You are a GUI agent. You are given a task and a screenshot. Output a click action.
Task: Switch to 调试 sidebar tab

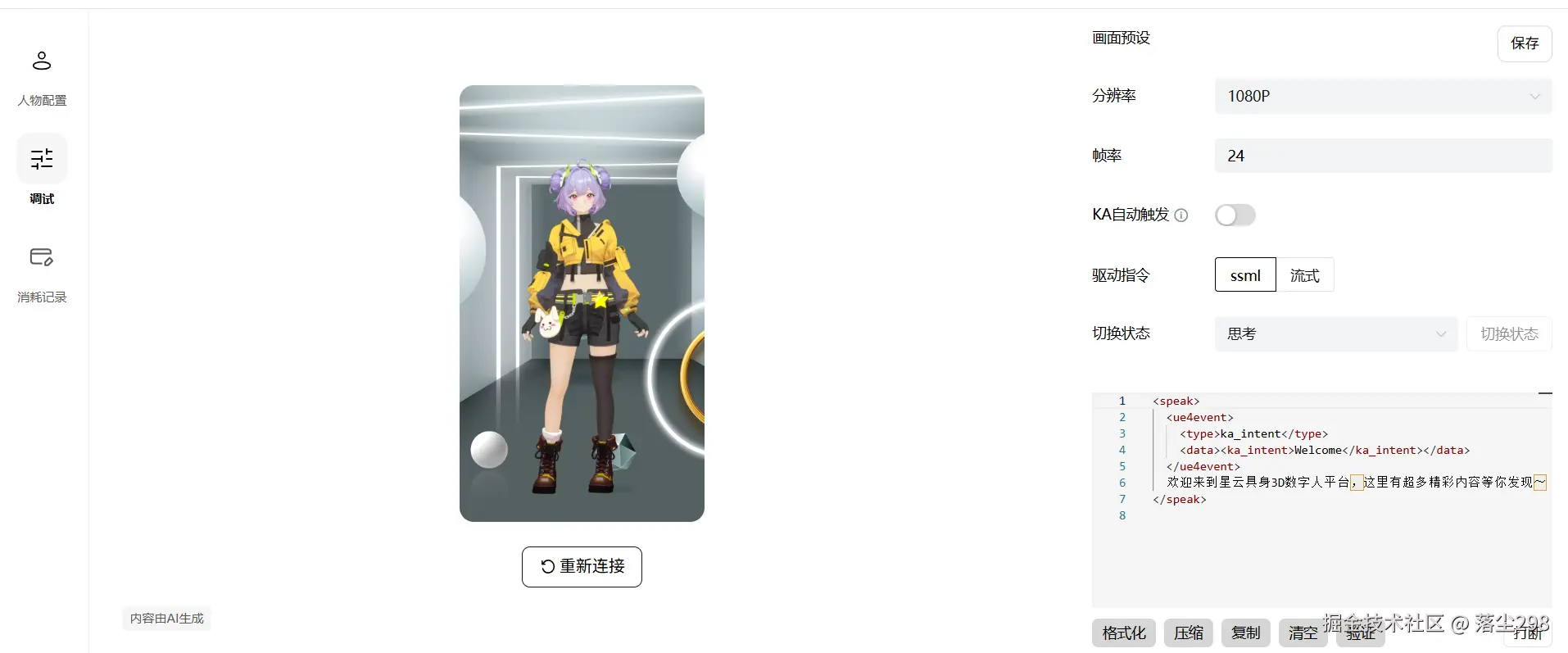click(42, 171)
